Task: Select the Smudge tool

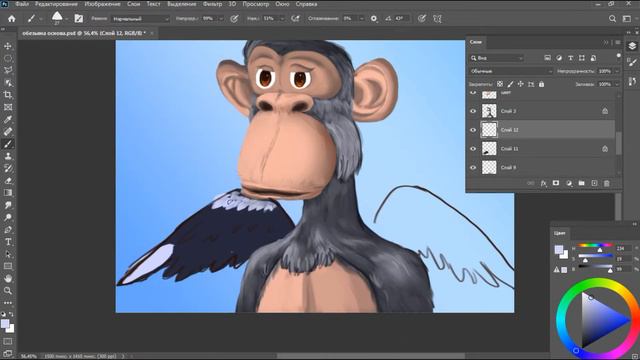Action: tap(8, 205)
